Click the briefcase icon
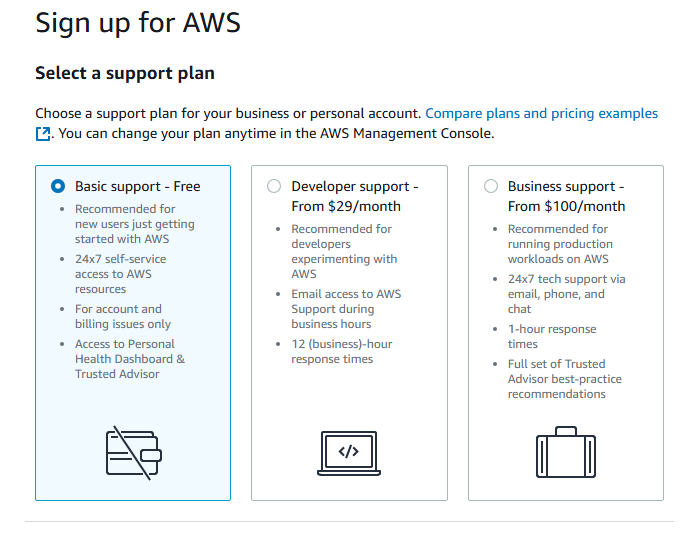Image resolution: width=693 pixels, height=546 pixels. [566, 452]
